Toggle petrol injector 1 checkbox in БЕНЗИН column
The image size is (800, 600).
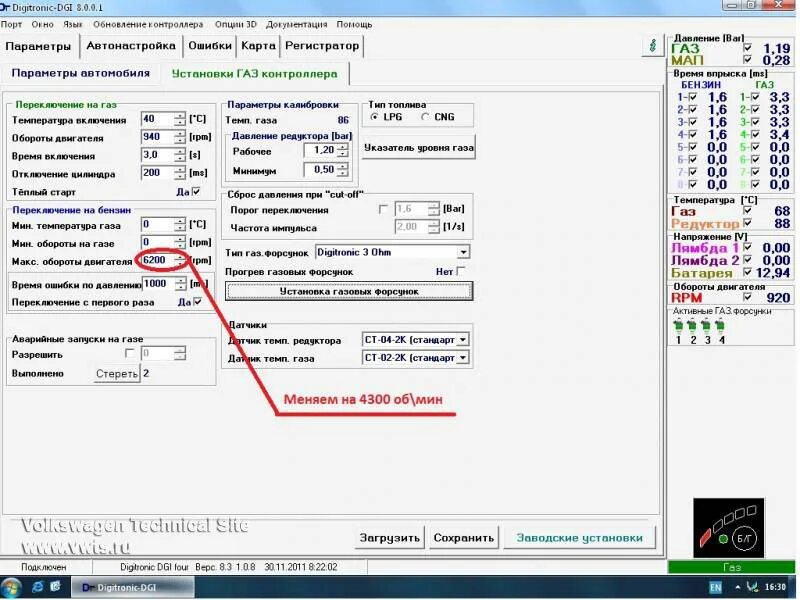point(693,97)
